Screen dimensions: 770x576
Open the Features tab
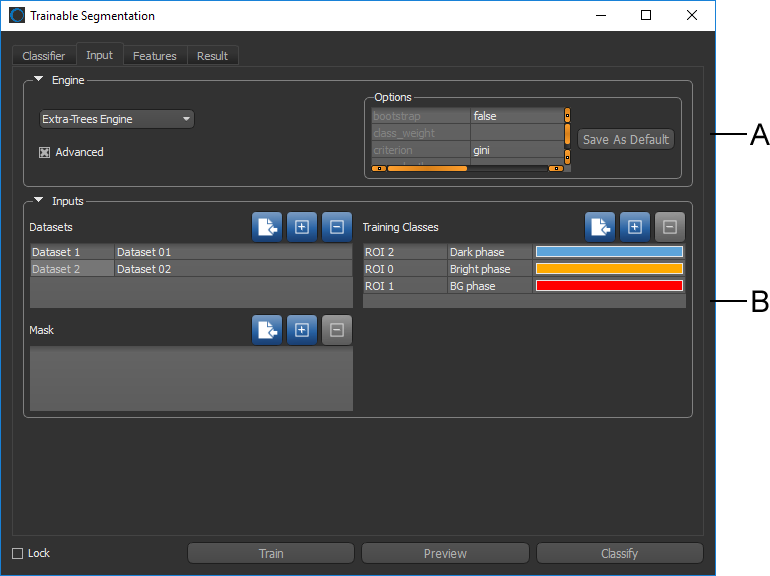[x=154, y=56]
